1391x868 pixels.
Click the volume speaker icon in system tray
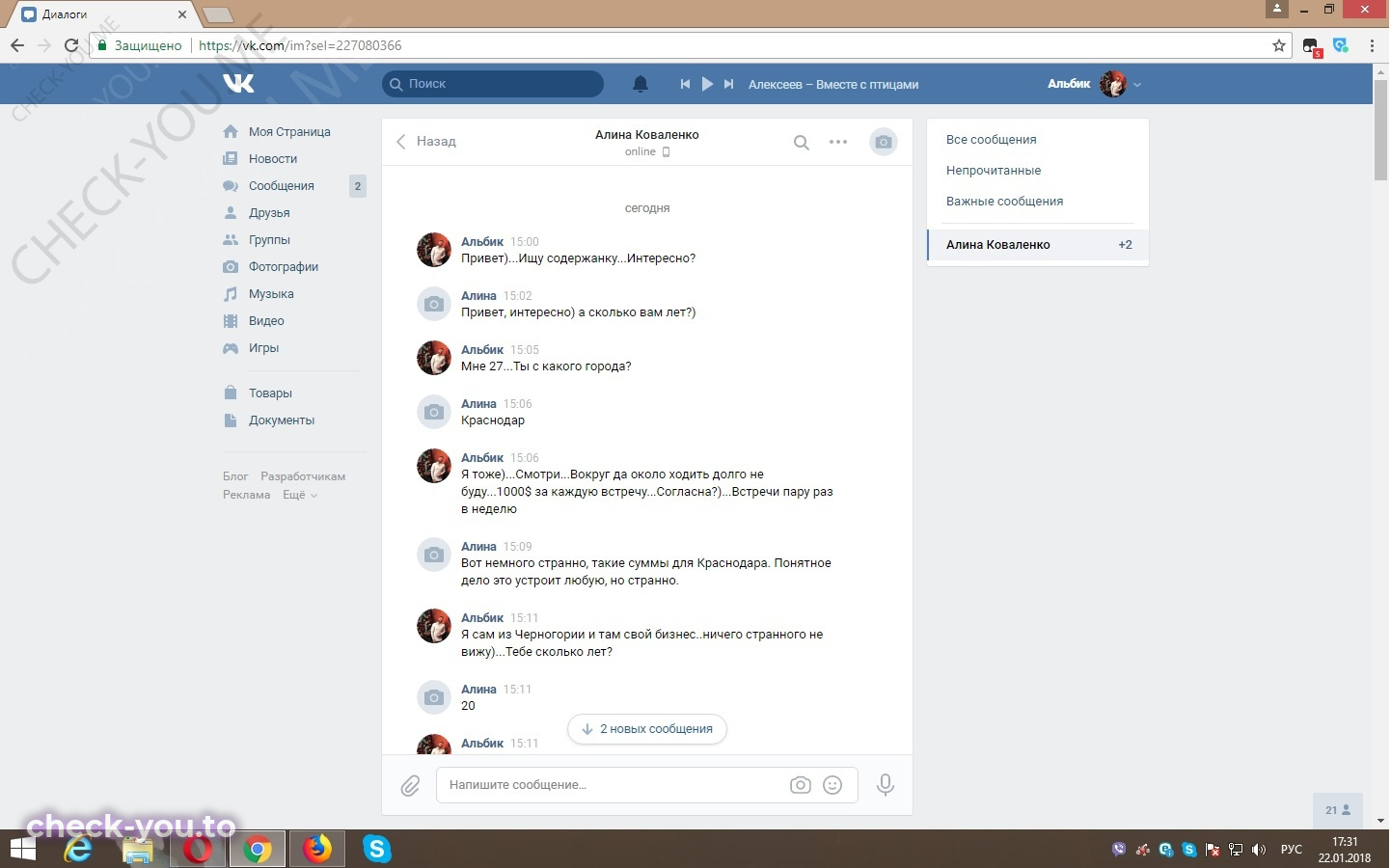click(x=1258, y=850)
